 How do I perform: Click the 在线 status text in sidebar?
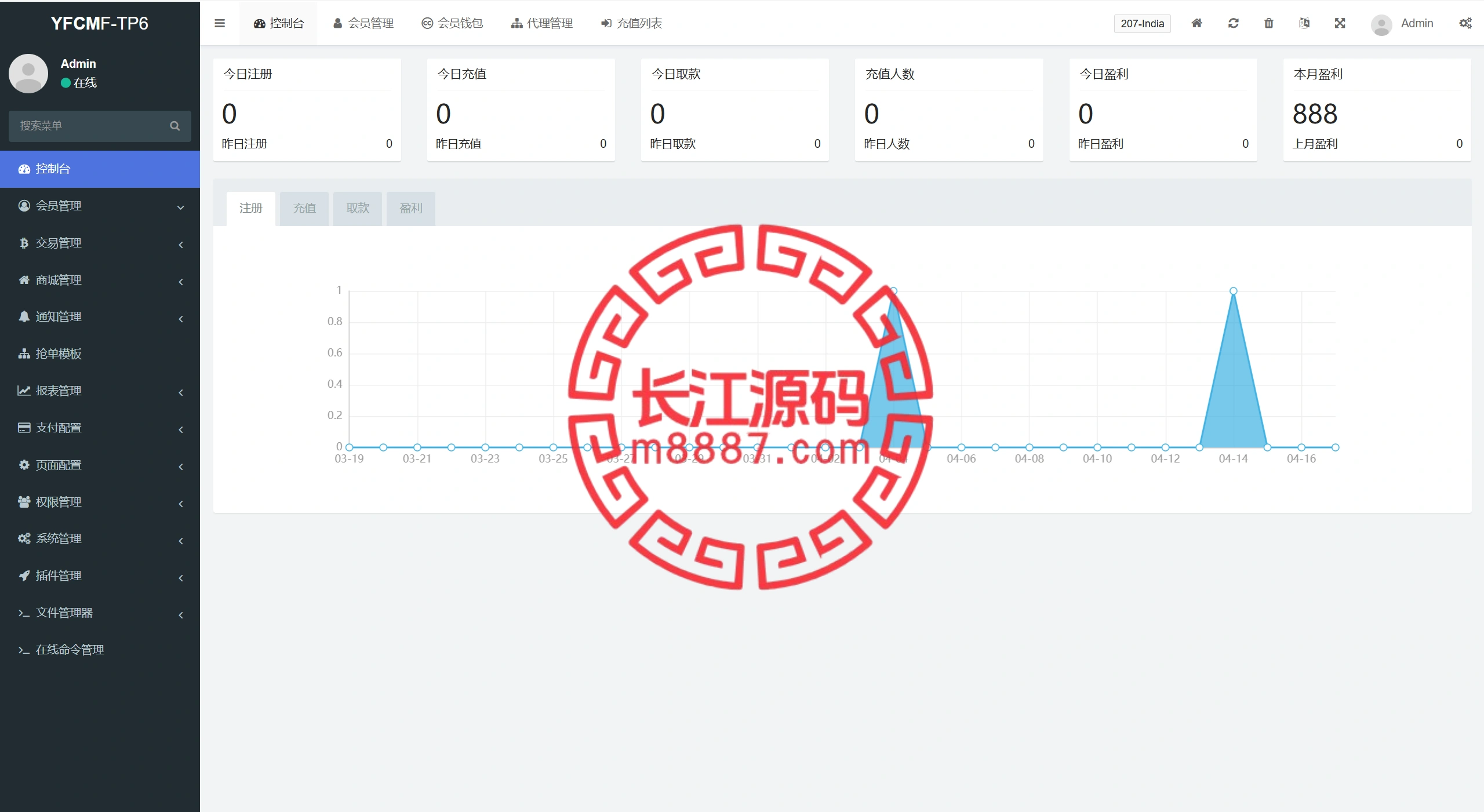[85, 83]
